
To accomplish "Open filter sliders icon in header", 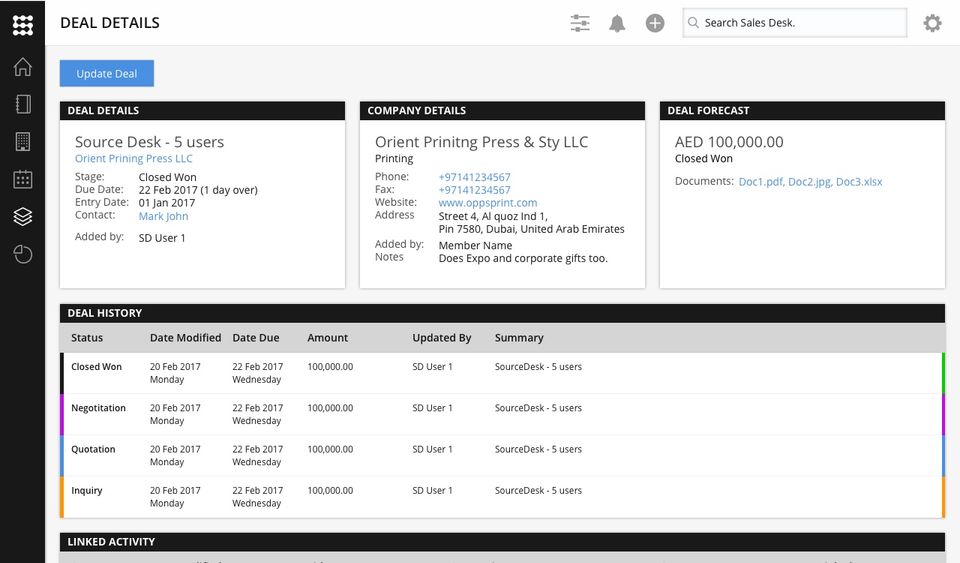I will [x=580, y=23].
